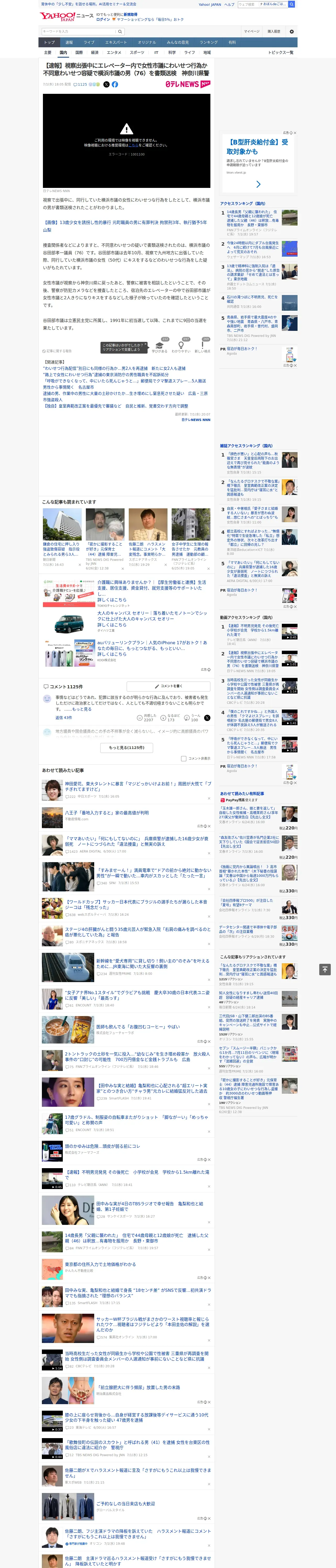Click the keyword search input field

click(79, 31)
